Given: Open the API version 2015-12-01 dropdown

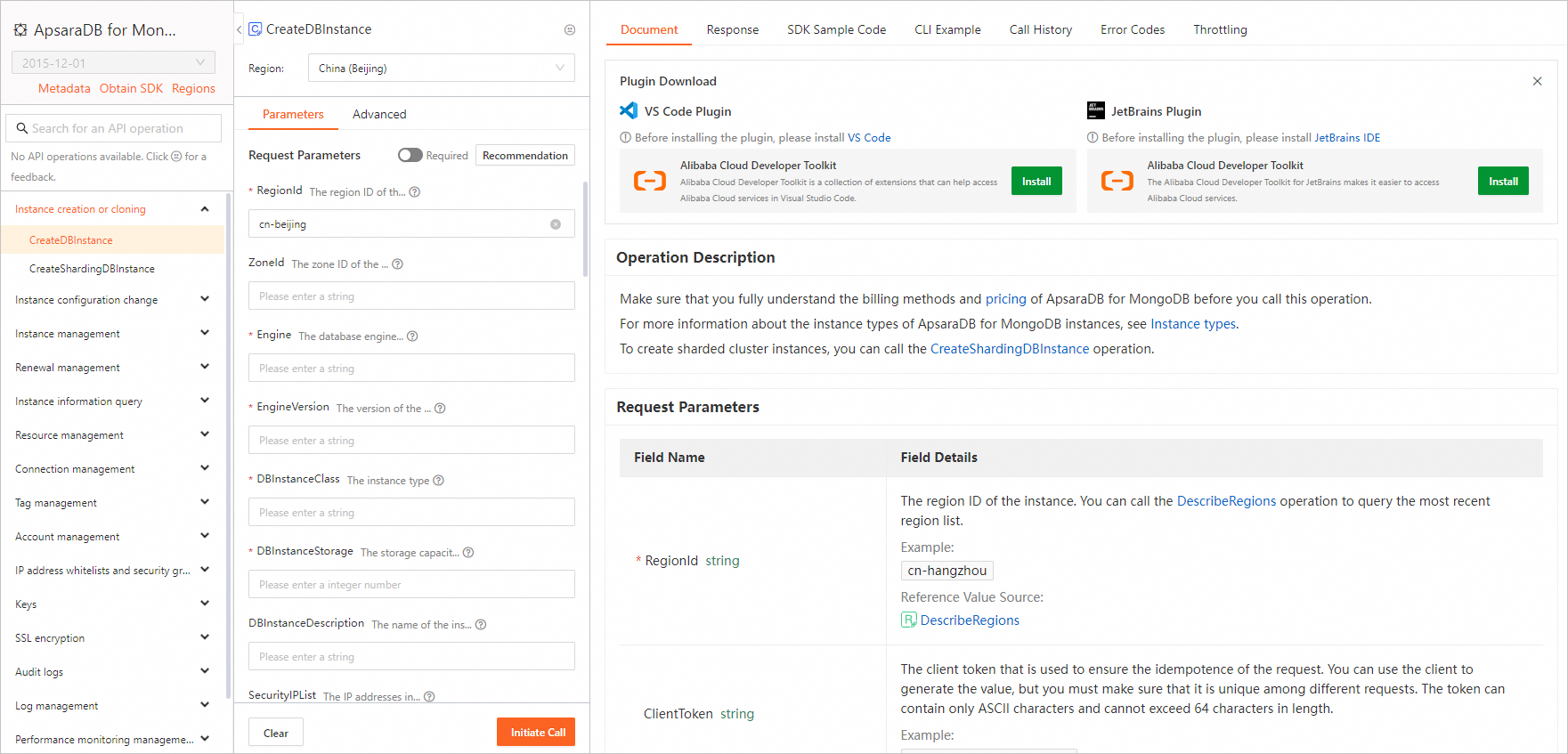Looking at the screenshot, I should pos(113,63).
